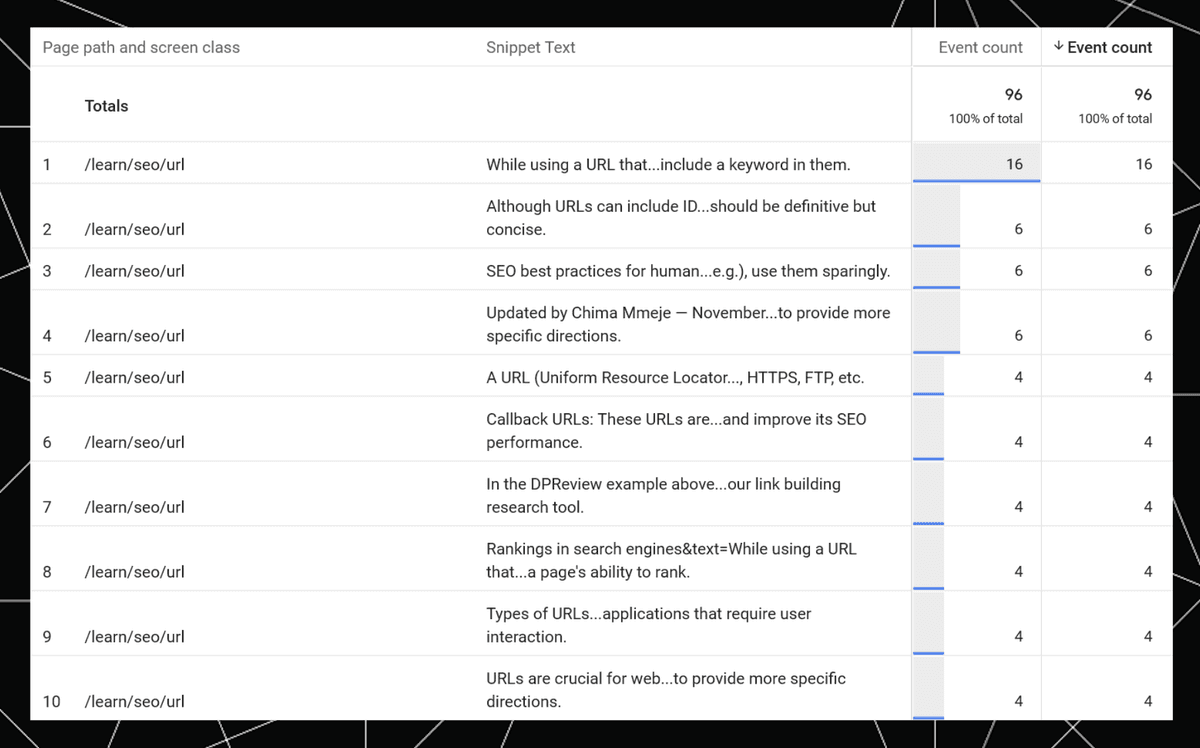This screenshot has width=1200, height=748.
Task: Select the 'Updated by Chima Mmeje' snippet
Action: tap(688, 324)
